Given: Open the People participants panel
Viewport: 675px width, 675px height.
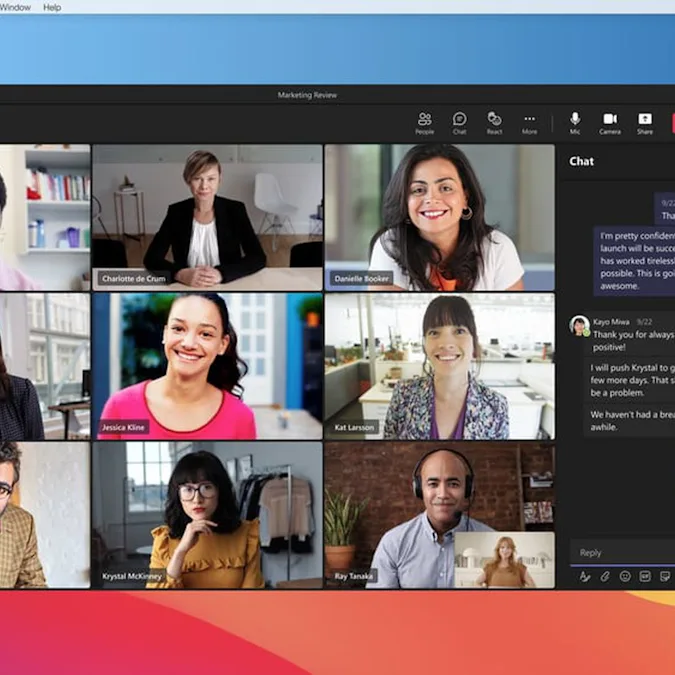Looking at the screenshot, I should (x=424, y=122).
